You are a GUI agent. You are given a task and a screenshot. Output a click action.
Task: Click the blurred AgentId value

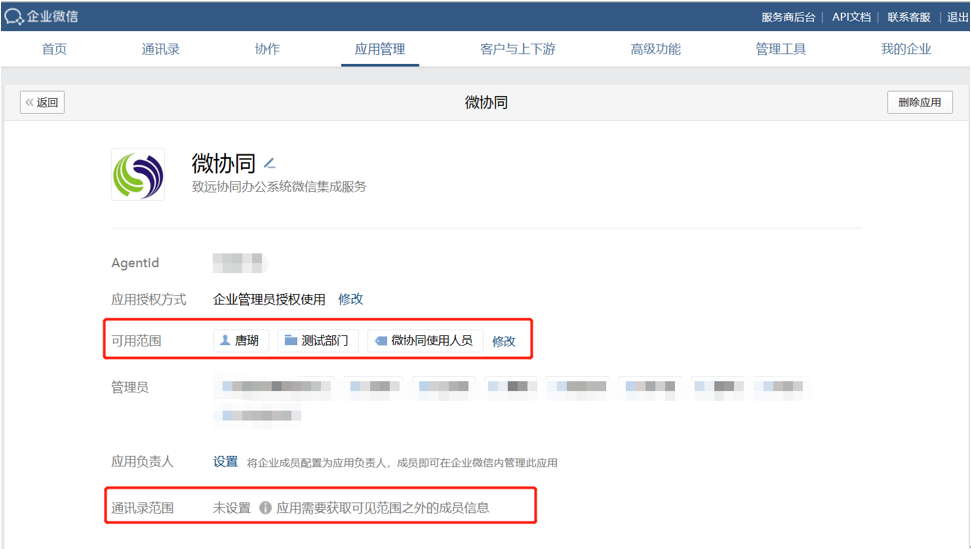coord(239,263)
